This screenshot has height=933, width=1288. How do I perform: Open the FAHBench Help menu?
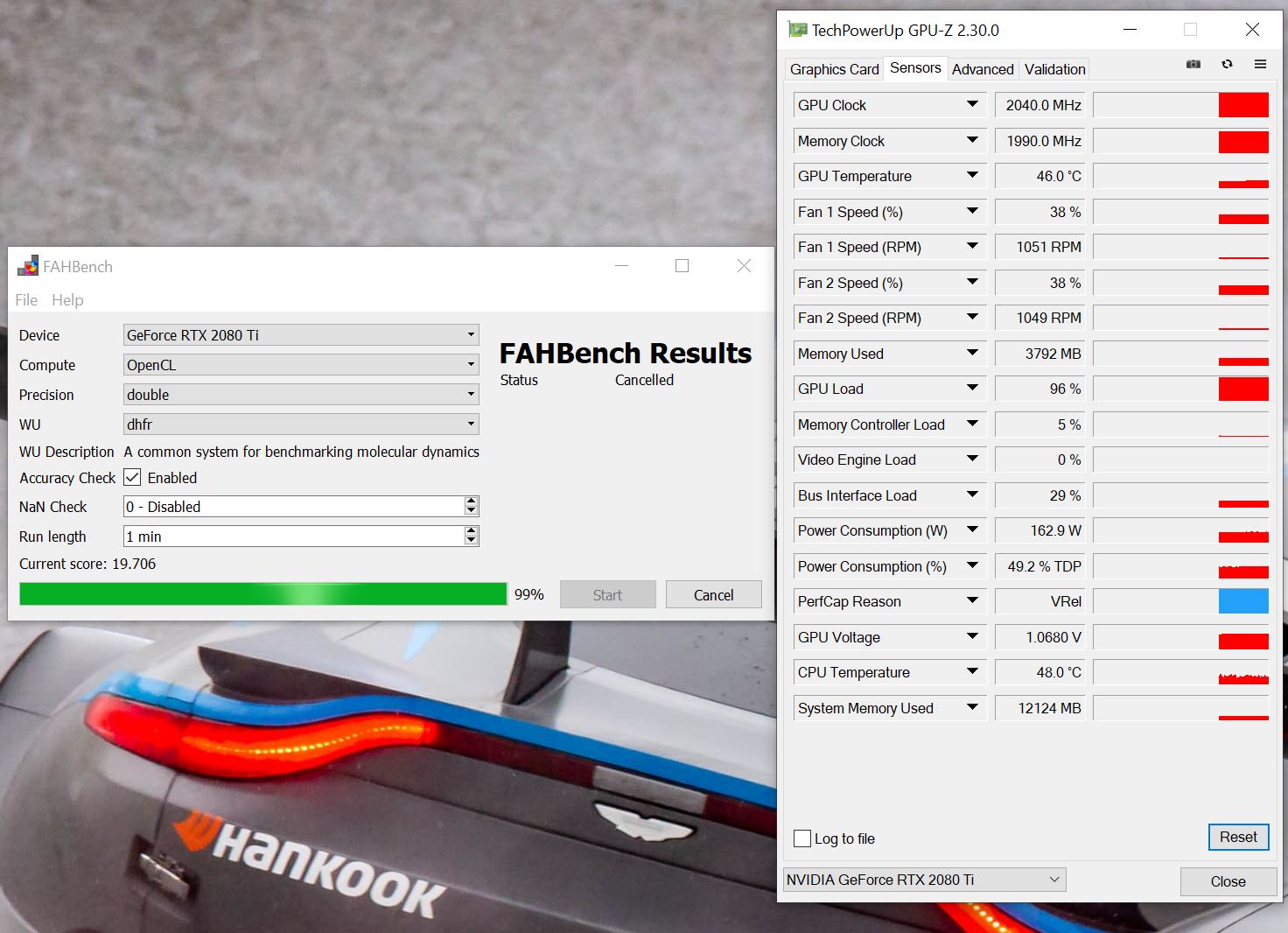(x=67, y=300)
